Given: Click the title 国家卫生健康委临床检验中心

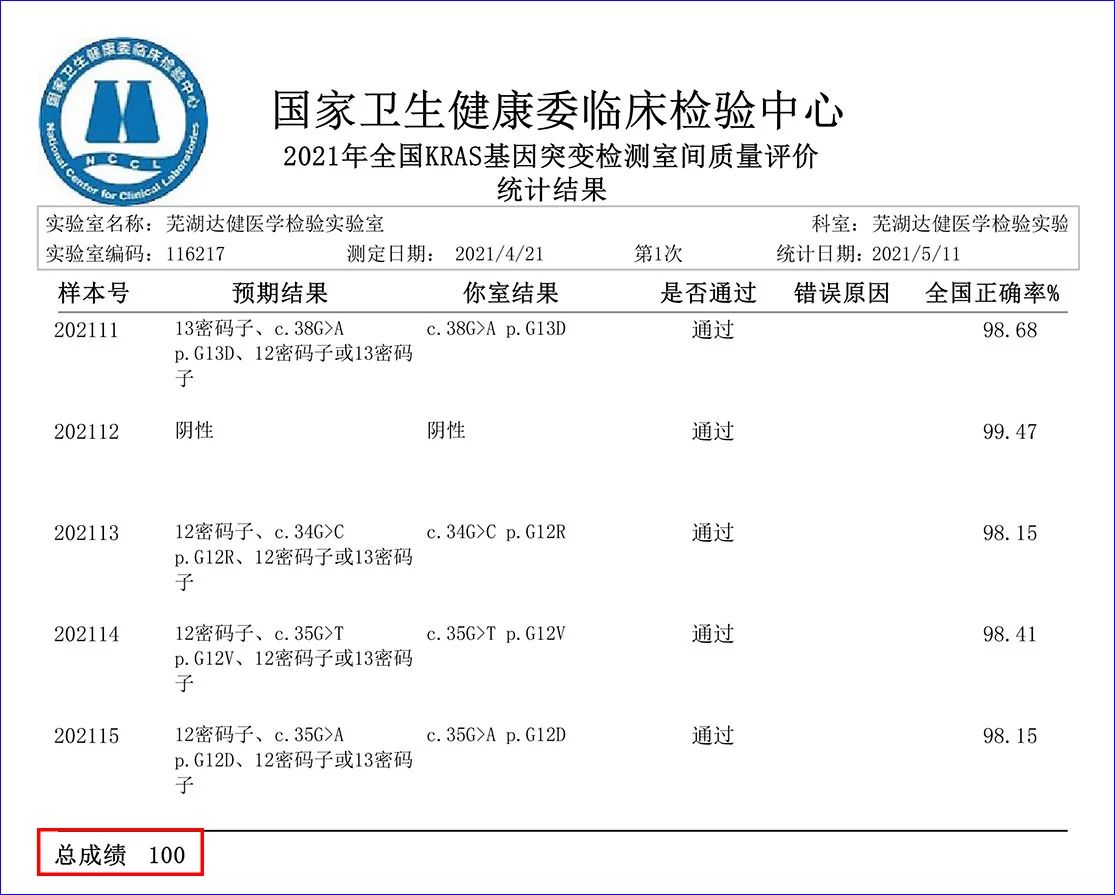Looking at the screenshot, I should tap(558, 112).
